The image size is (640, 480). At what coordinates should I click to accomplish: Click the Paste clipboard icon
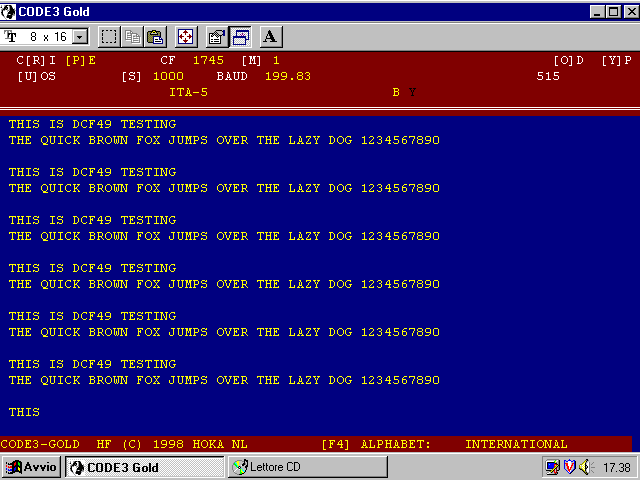pos(155,37)
